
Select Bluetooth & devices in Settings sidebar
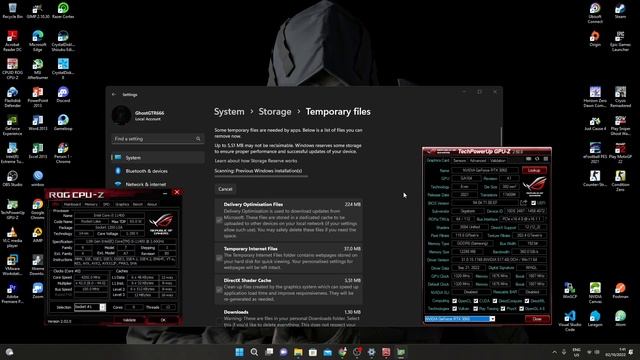[158, 171]
